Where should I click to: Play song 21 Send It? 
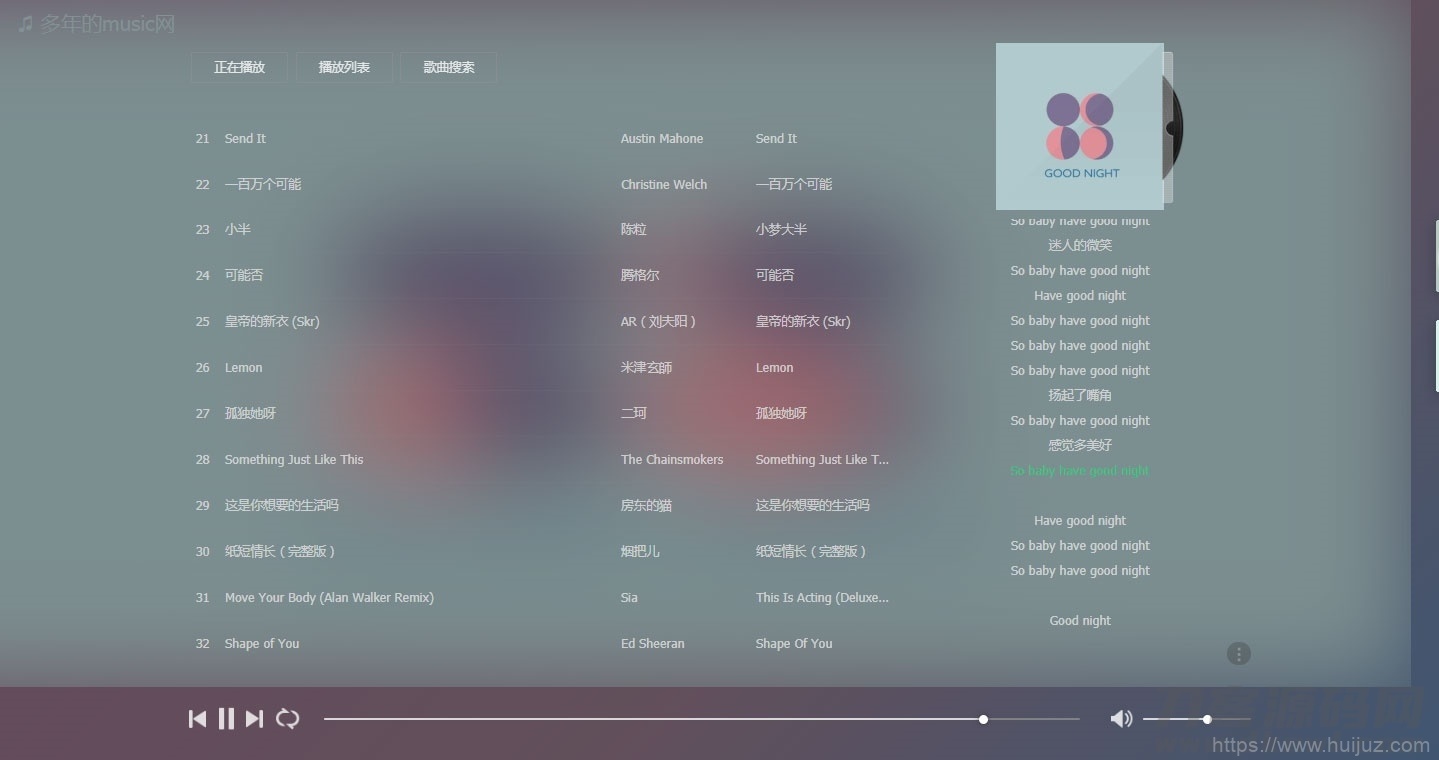coord(245,139)
